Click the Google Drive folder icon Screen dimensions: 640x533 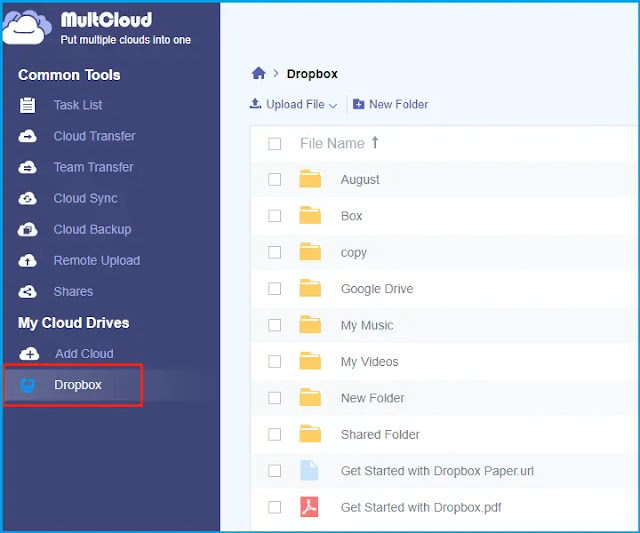(x=310, y=288)
